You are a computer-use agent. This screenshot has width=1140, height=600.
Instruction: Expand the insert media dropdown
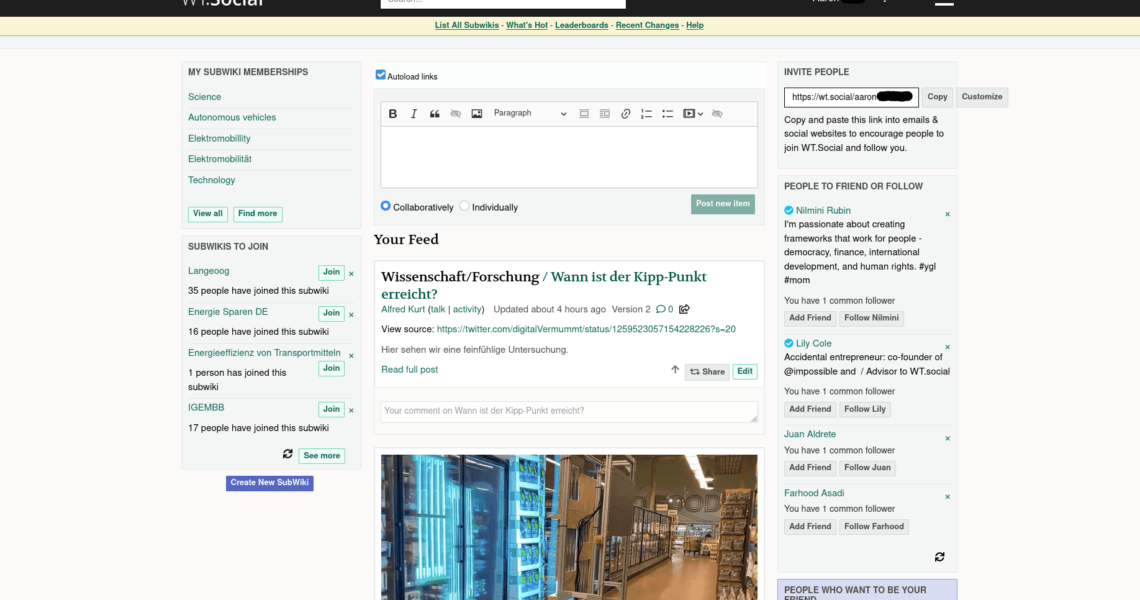tap(693, 114)
